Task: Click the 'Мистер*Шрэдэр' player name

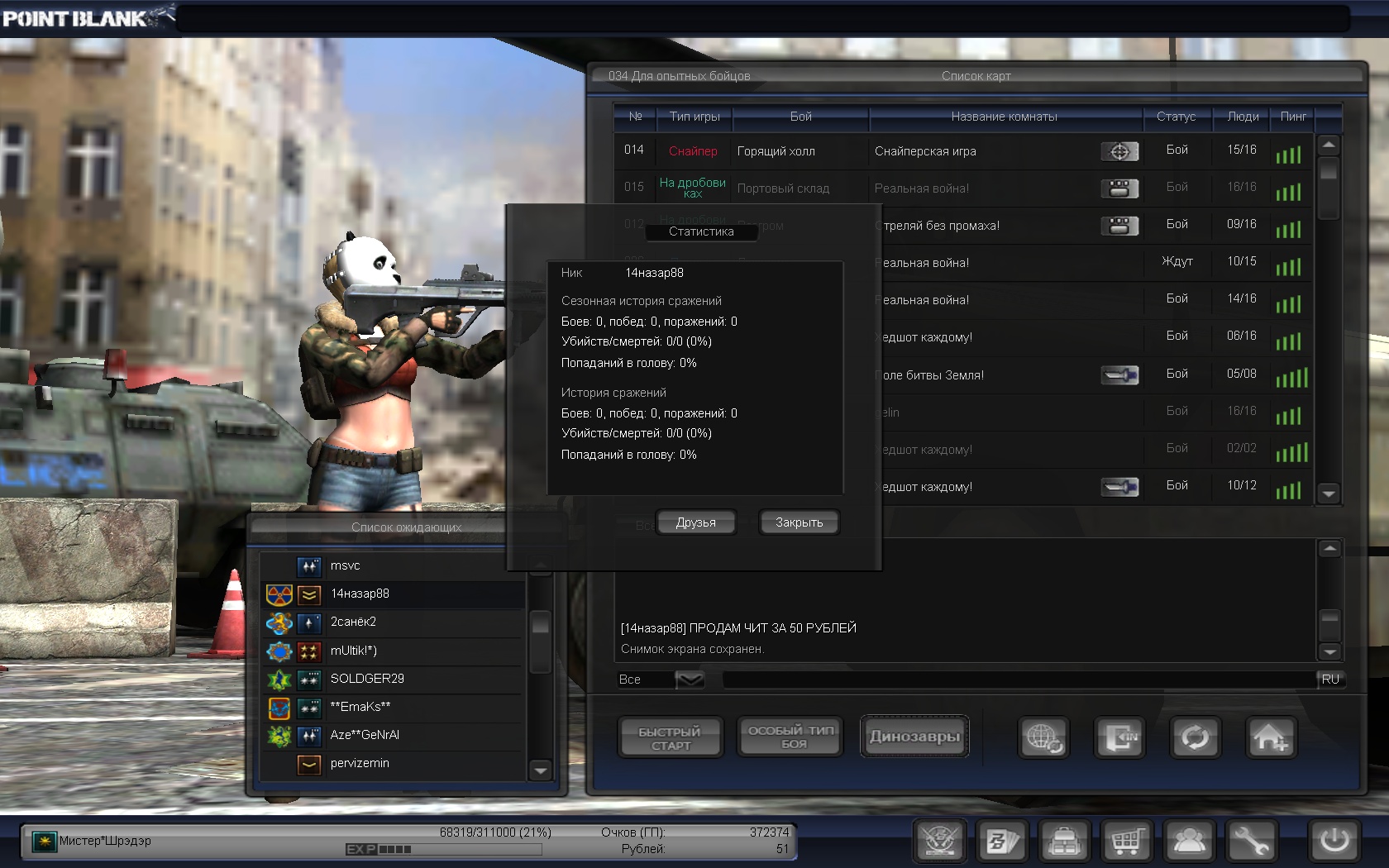Action: click(x=105, y=842)
